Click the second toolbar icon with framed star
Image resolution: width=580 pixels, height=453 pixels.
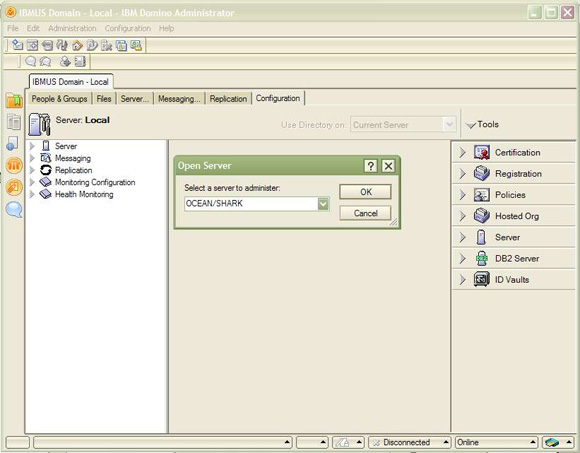[32, 45]
